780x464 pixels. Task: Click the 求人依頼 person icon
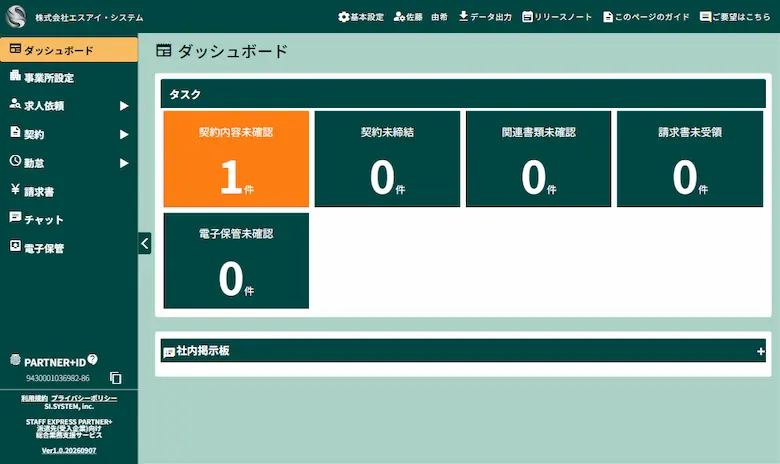(15, 103)
